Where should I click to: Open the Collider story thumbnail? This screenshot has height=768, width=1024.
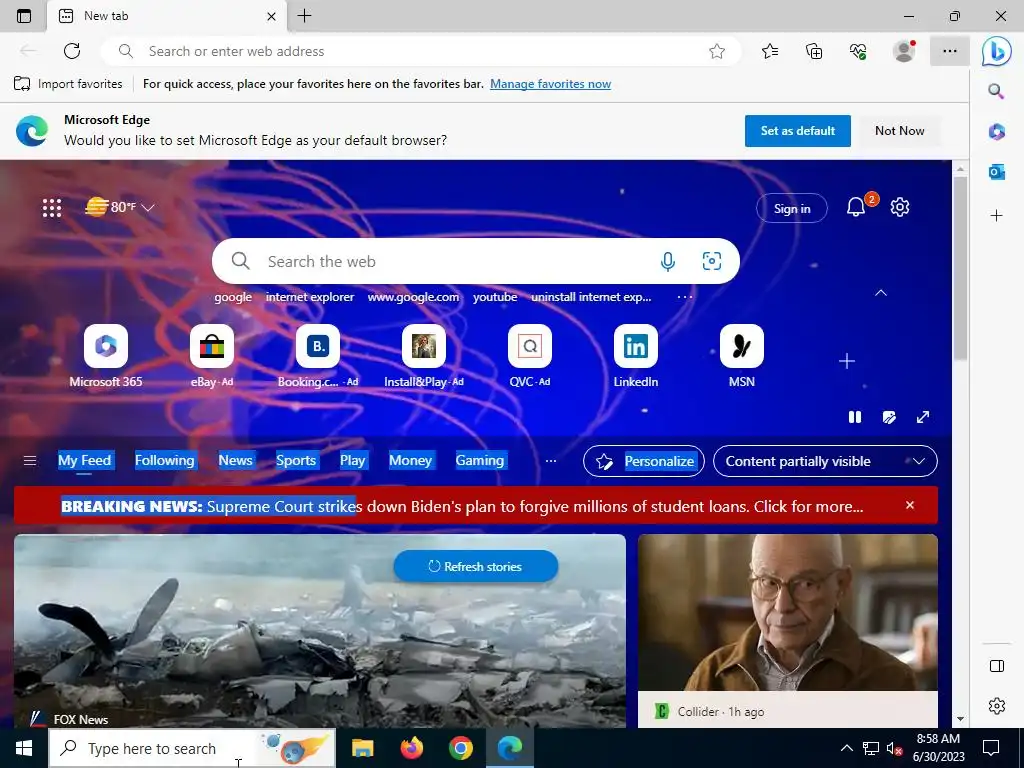[788, 613]
